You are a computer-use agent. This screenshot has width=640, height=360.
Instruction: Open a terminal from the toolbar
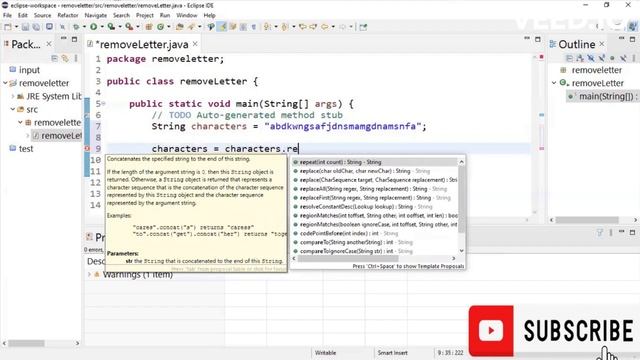point(49,27)
